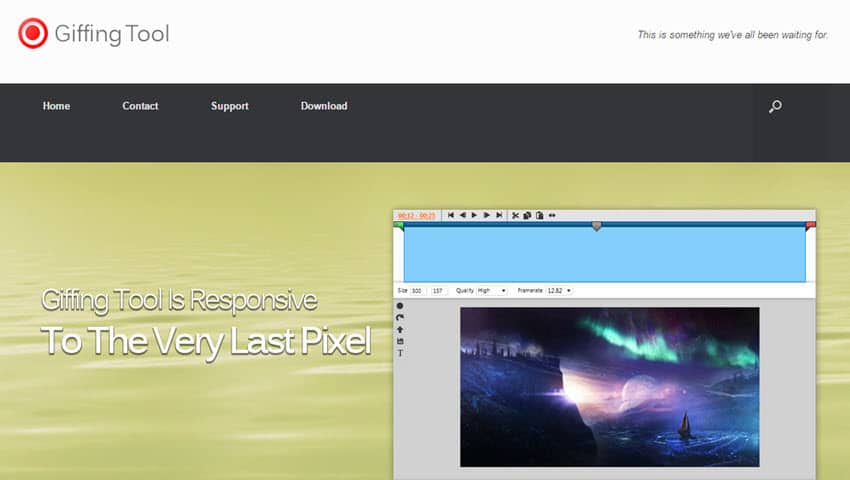Open the Contact menu item

pos(140,106)
